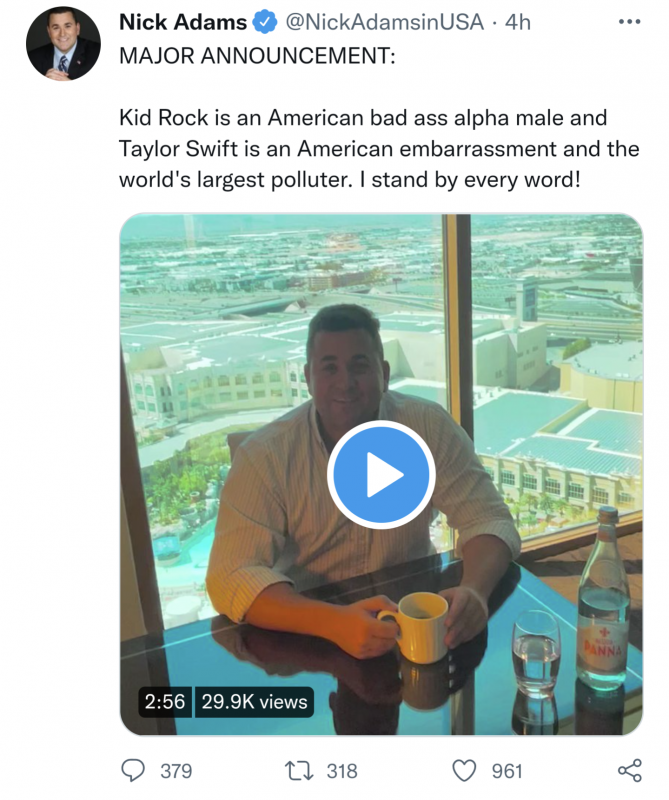Click the 318 retweets count
The height and width of the screenshot is (800, 669).
coord(342,771)
